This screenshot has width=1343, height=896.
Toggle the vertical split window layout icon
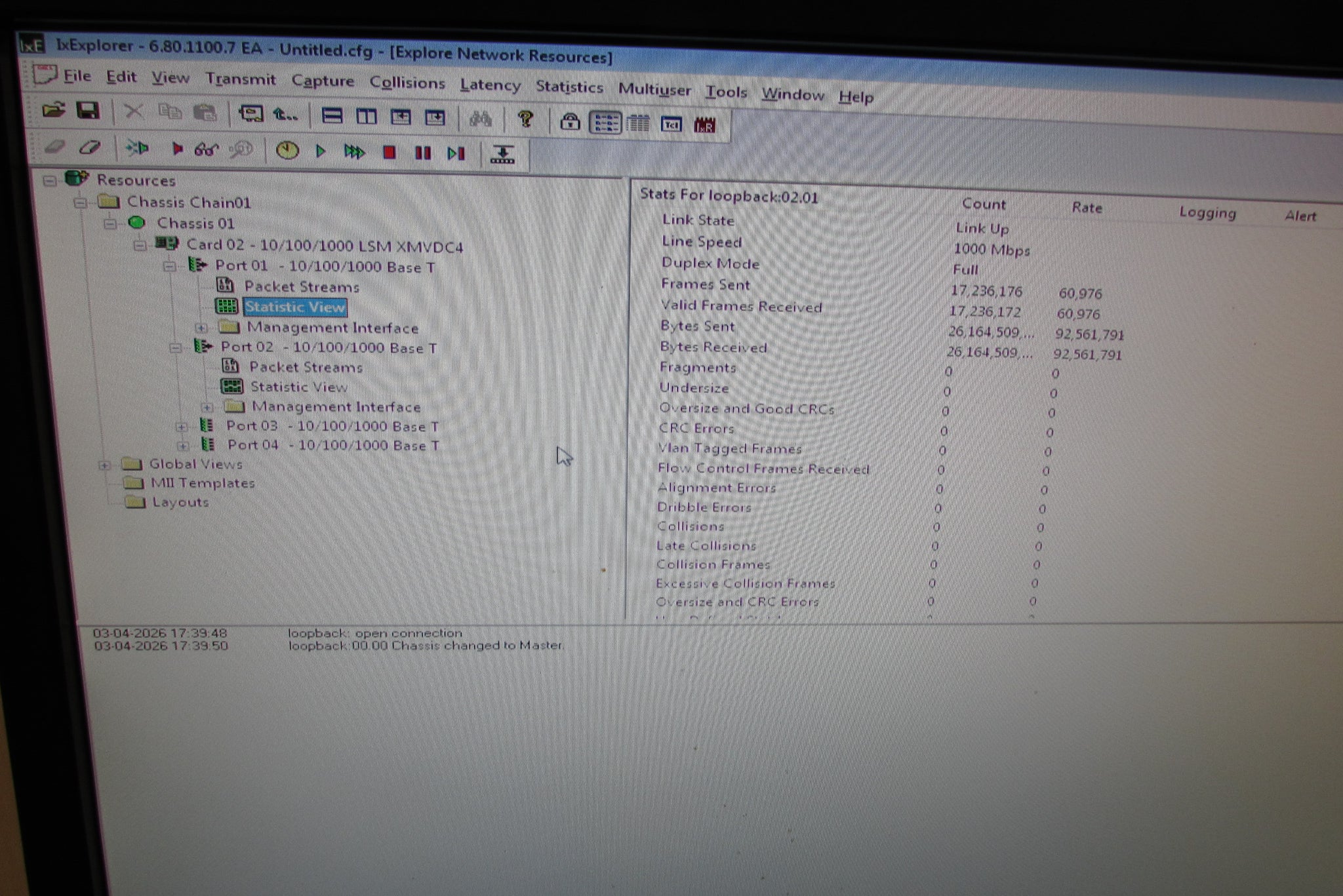click(366, 117)
